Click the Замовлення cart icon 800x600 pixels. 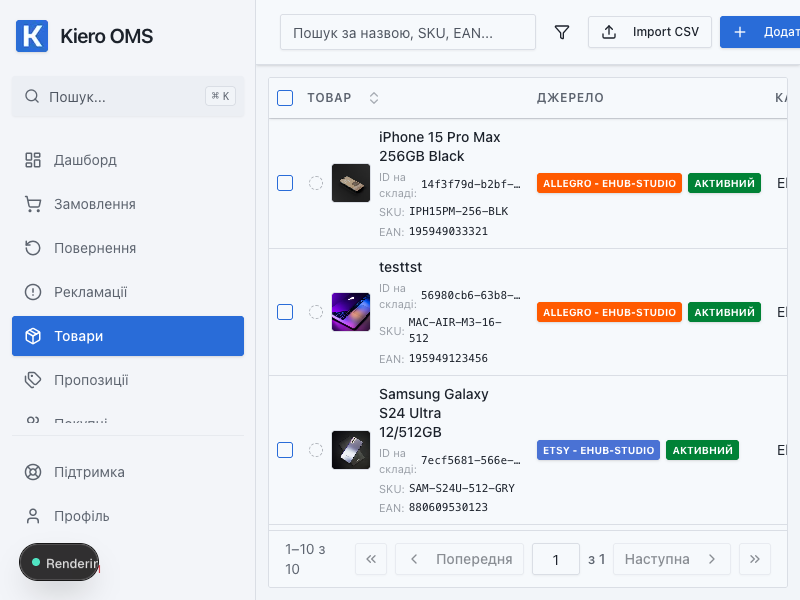point(33,204)
